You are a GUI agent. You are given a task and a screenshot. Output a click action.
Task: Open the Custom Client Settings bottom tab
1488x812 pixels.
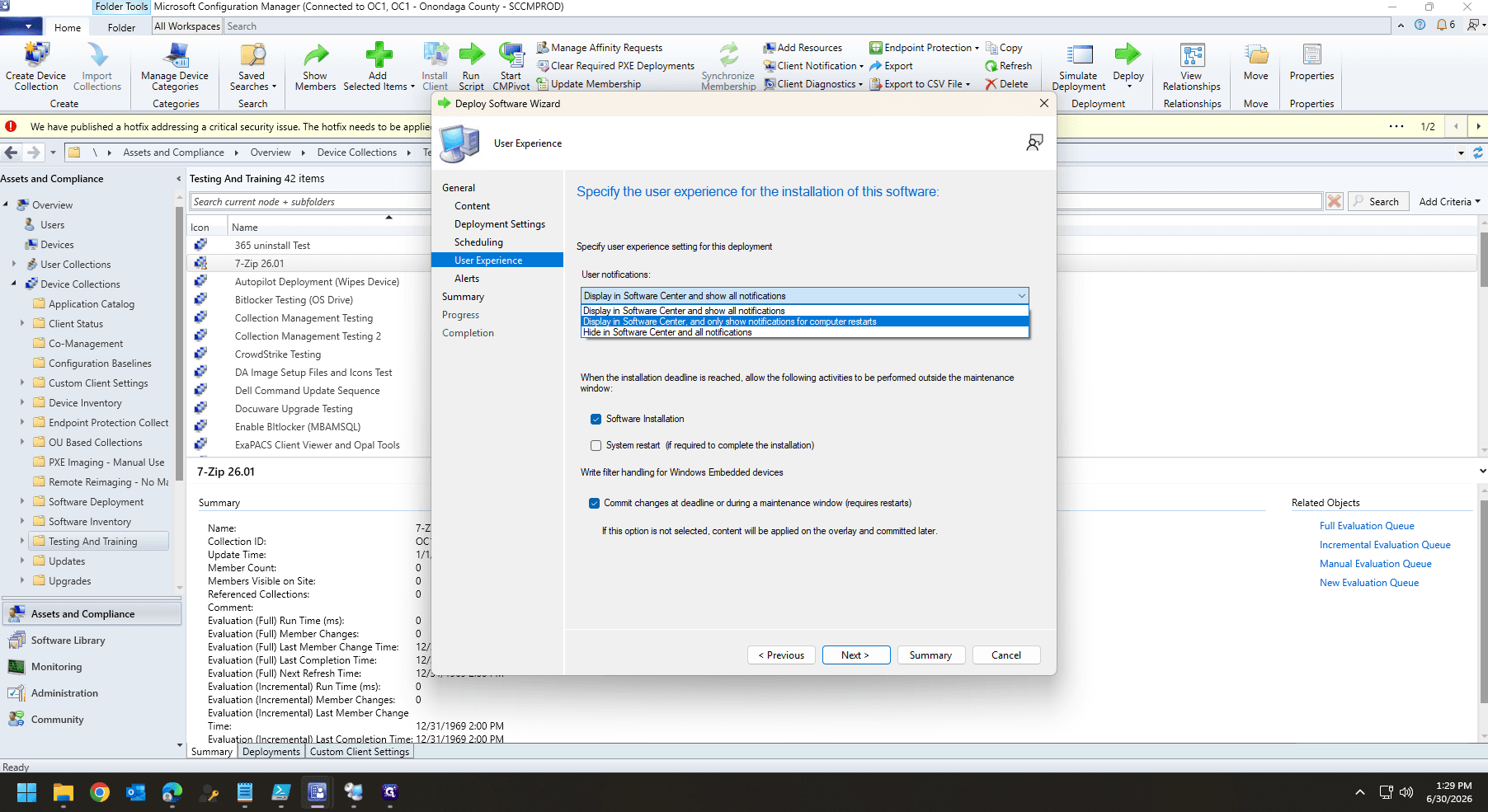359,752
